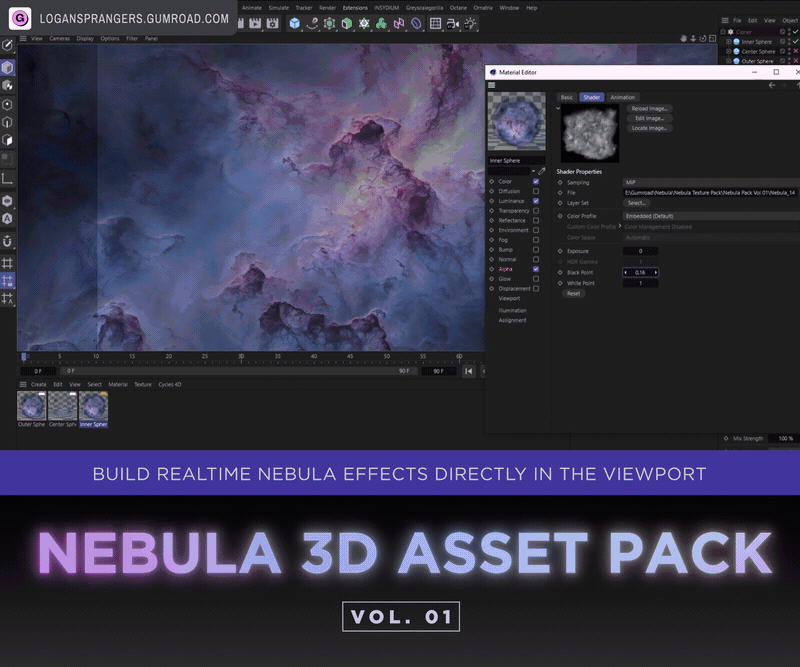Screen dimensions: 800x667
Task: Click the Material Editor back arrow
Action: coord(772,85)
